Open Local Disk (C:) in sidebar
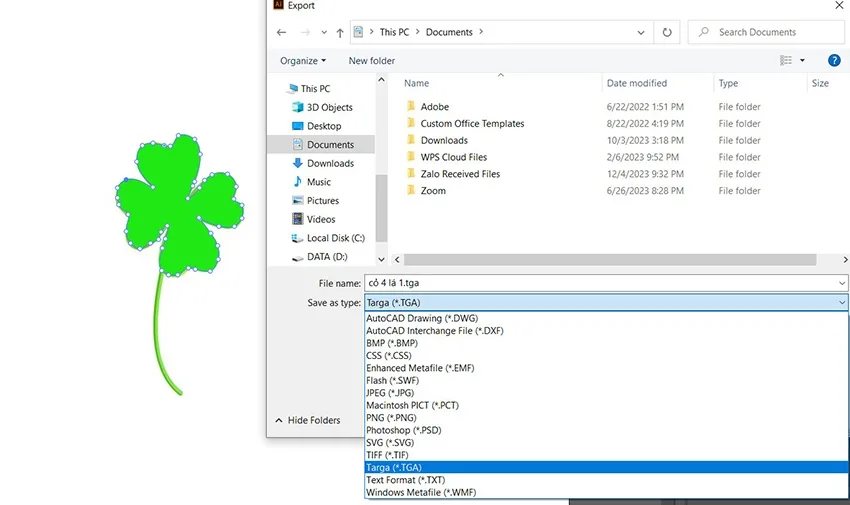 click(x=335, y=238)
